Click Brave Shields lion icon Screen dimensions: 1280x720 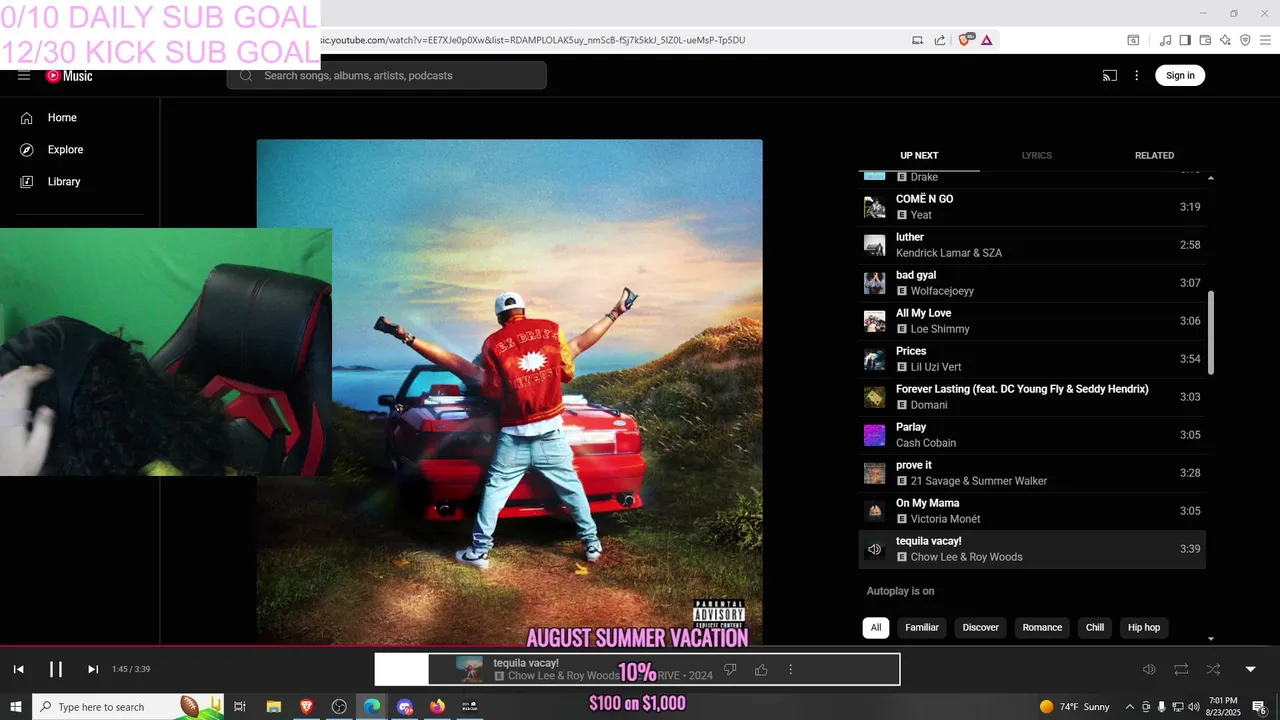click(965, 40)
